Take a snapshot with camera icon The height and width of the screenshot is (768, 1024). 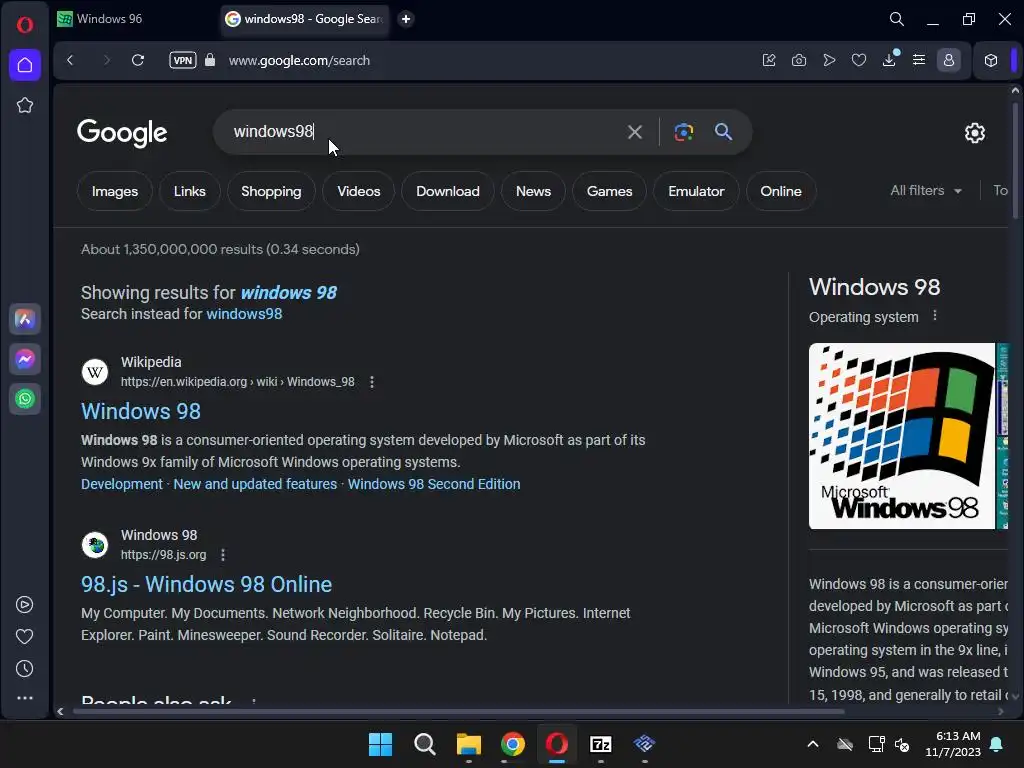(799, 60)
